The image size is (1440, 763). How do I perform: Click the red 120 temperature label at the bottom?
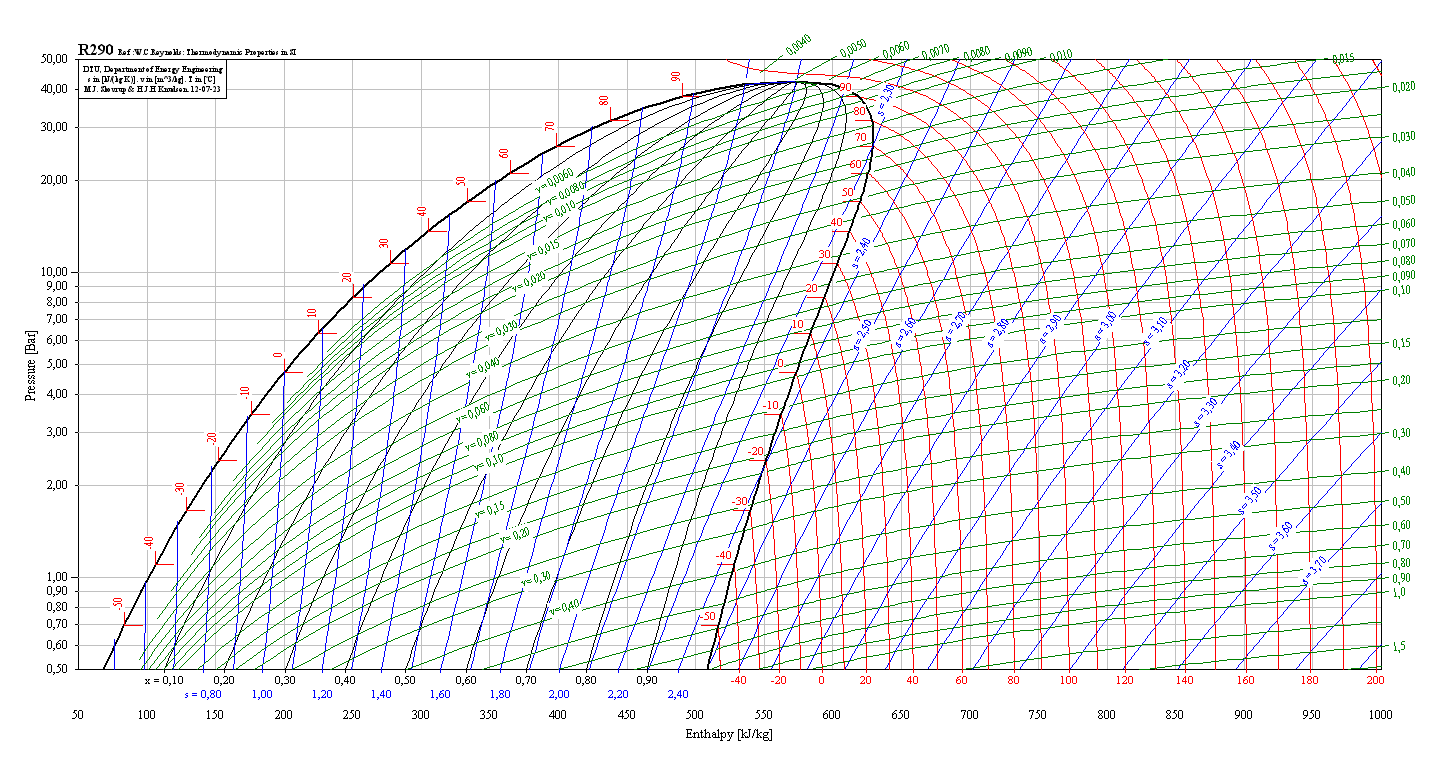pyautogui.click(x=1126, y=681)
